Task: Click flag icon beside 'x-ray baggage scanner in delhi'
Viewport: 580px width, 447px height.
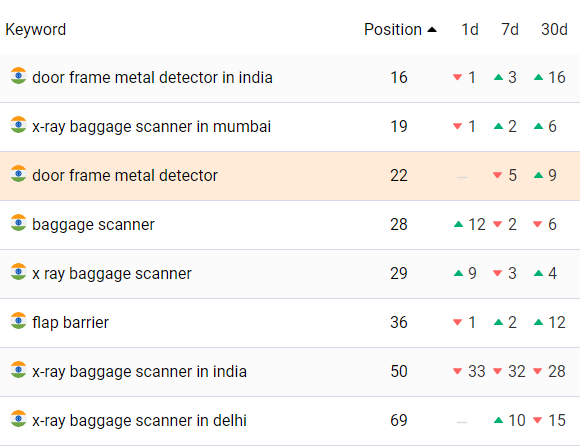Action: coord(18,419)
